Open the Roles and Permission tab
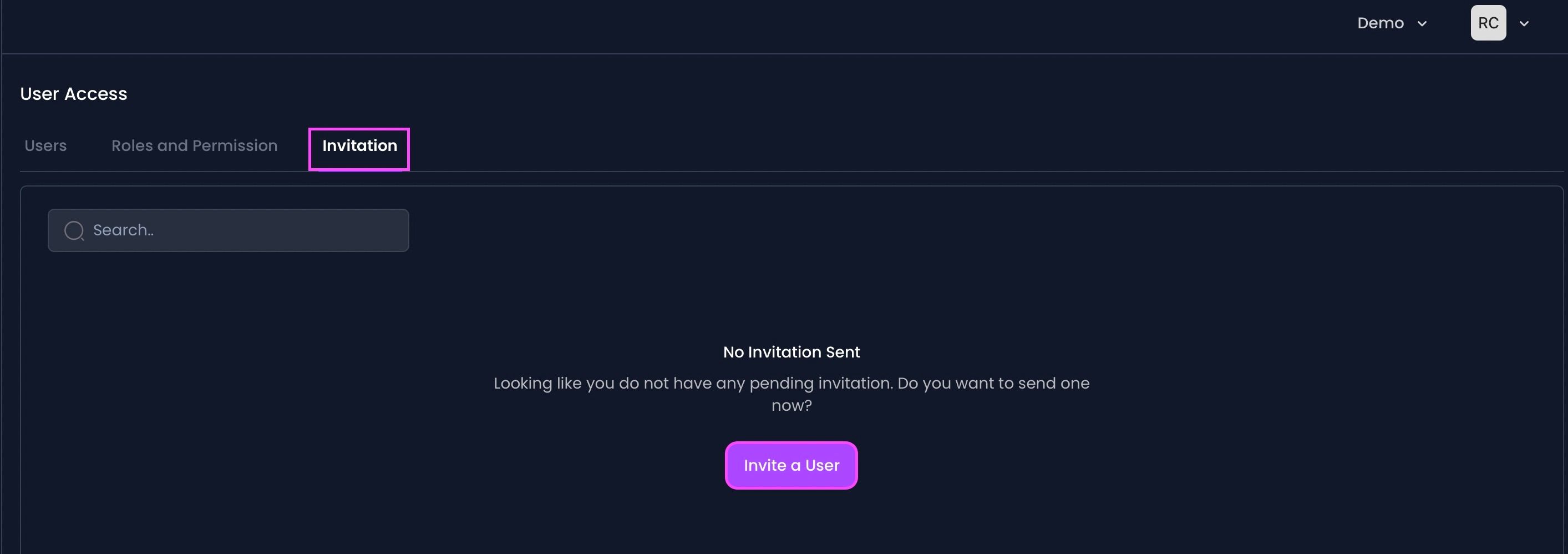 pos(194,145)
